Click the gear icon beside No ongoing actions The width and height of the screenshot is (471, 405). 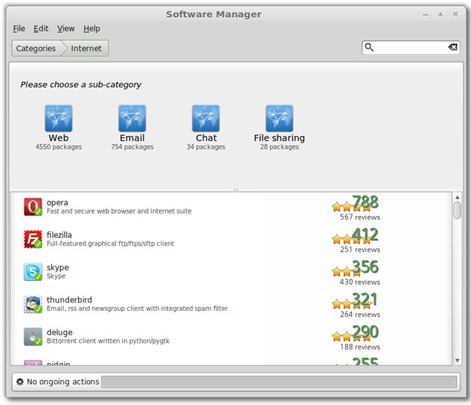pos(20,382)
